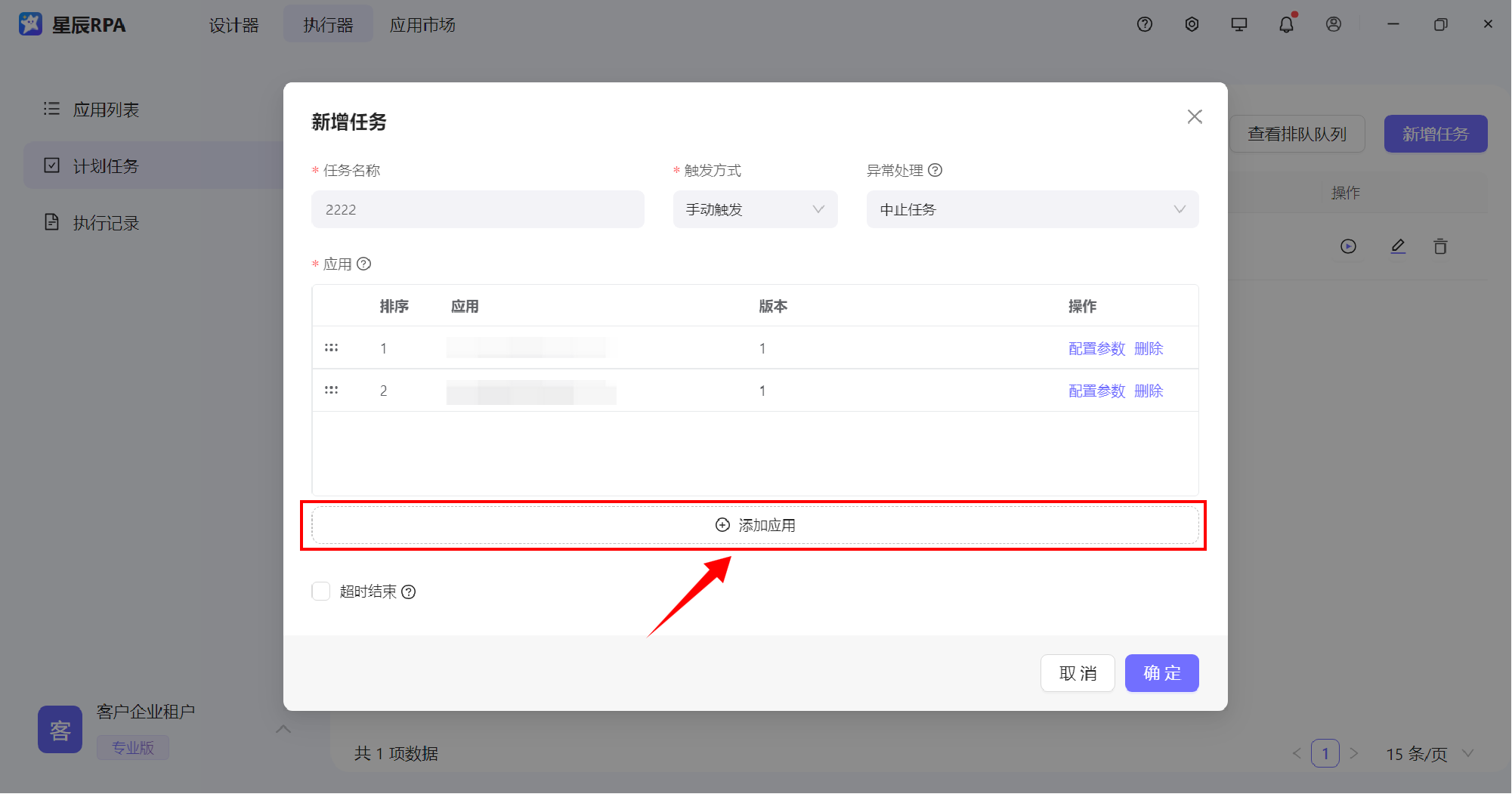This screenshot has width=1512, height=794.
Task: Open the 应用市场 tab
Action: 422,25
